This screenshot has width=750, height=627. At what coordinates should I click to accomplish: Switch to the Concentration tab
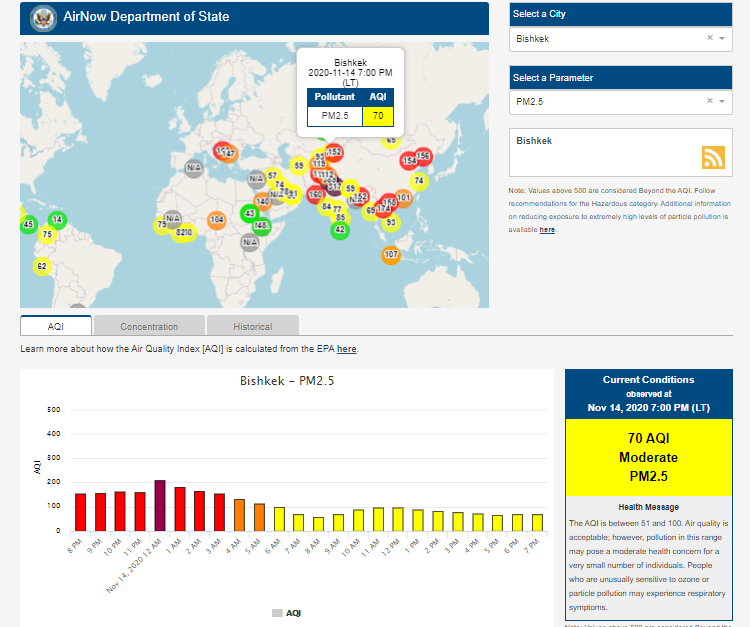click(x=149, y=326)
